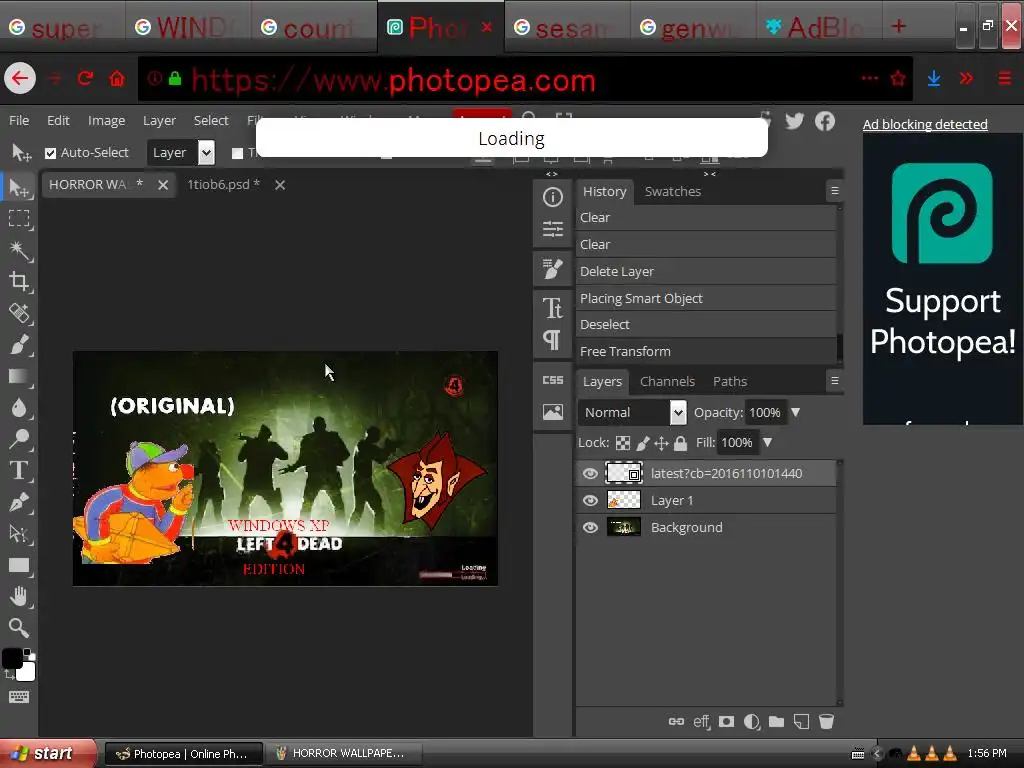Open the Image menu
Image resolution: width=1024 pixels, height=768 pixels.
(x=106, y=120)
